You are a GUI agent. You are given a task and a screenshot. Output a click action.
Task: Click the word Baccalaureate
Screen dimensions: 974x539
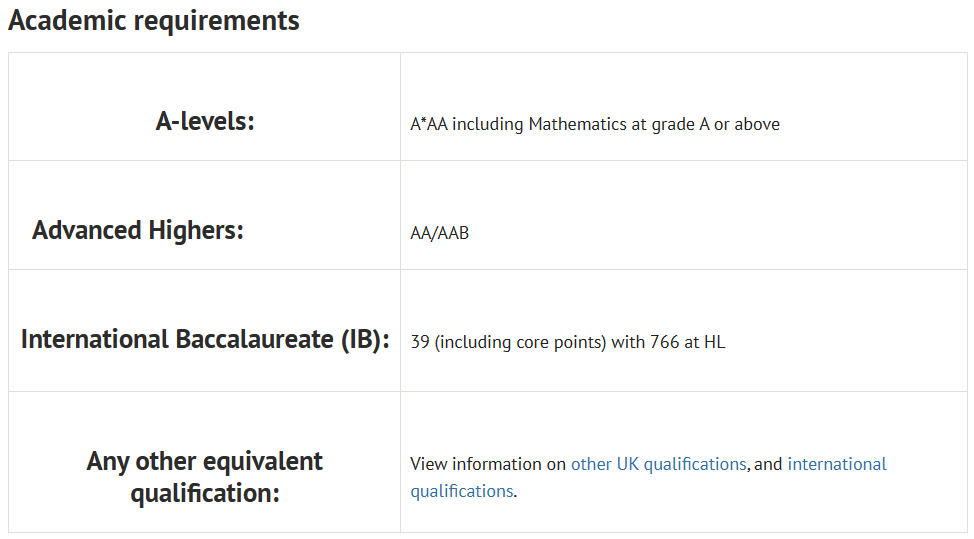255,340
